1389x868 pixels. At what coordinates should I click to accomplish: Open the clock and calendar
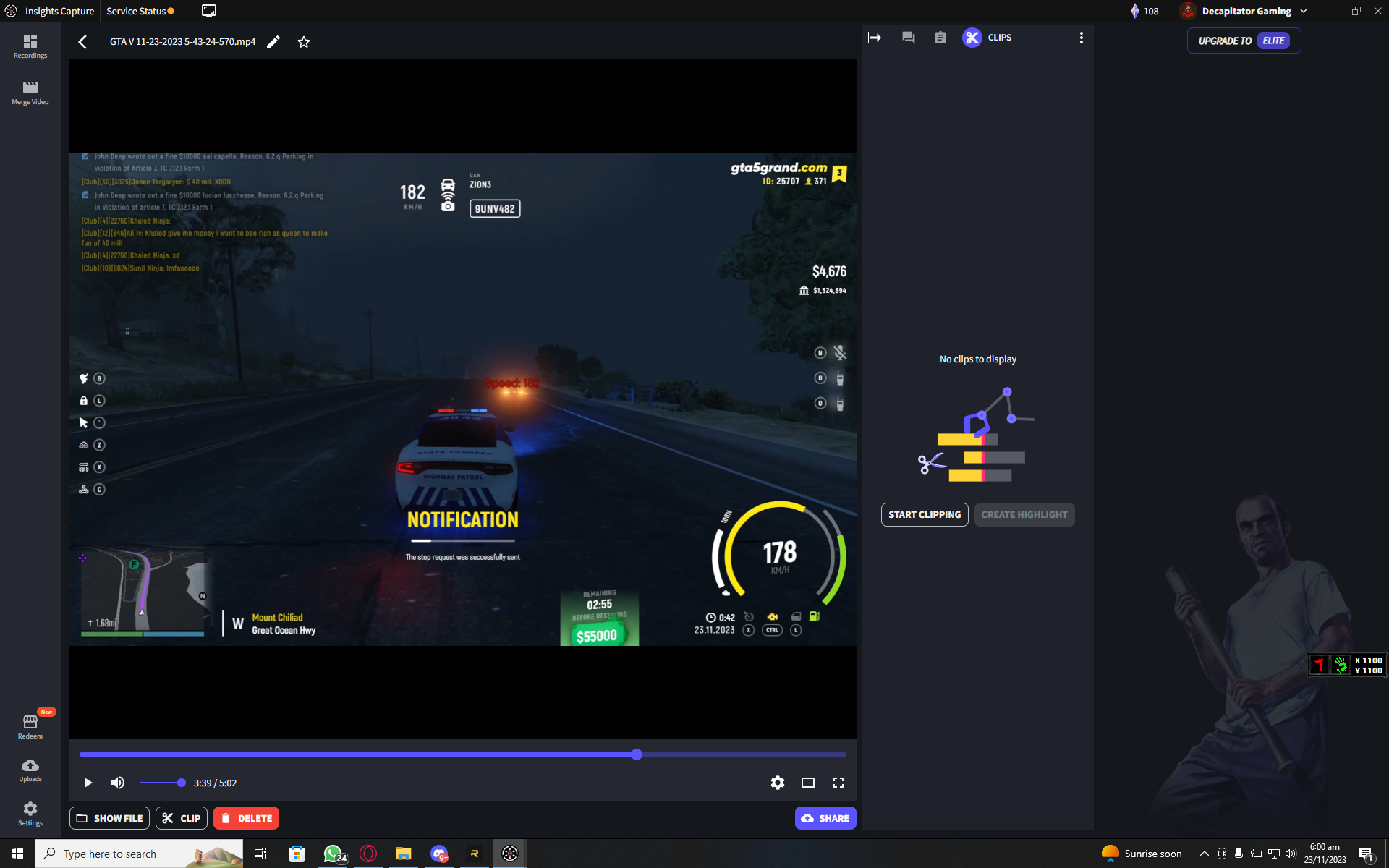tap(1325, 854)
